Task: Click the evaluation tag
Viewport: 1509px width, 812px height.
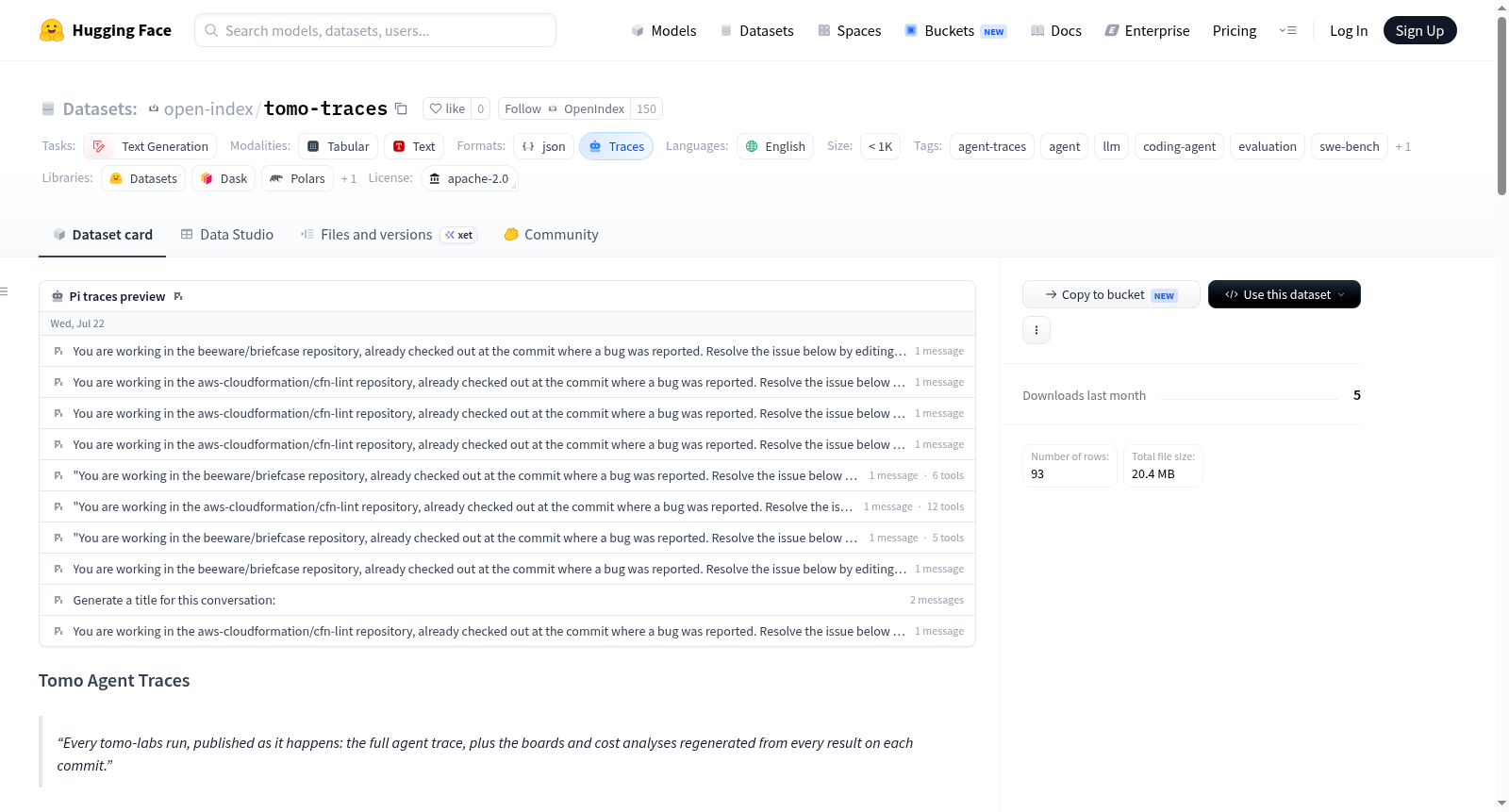Action: pyautogui.click(x=1268, y=146)
